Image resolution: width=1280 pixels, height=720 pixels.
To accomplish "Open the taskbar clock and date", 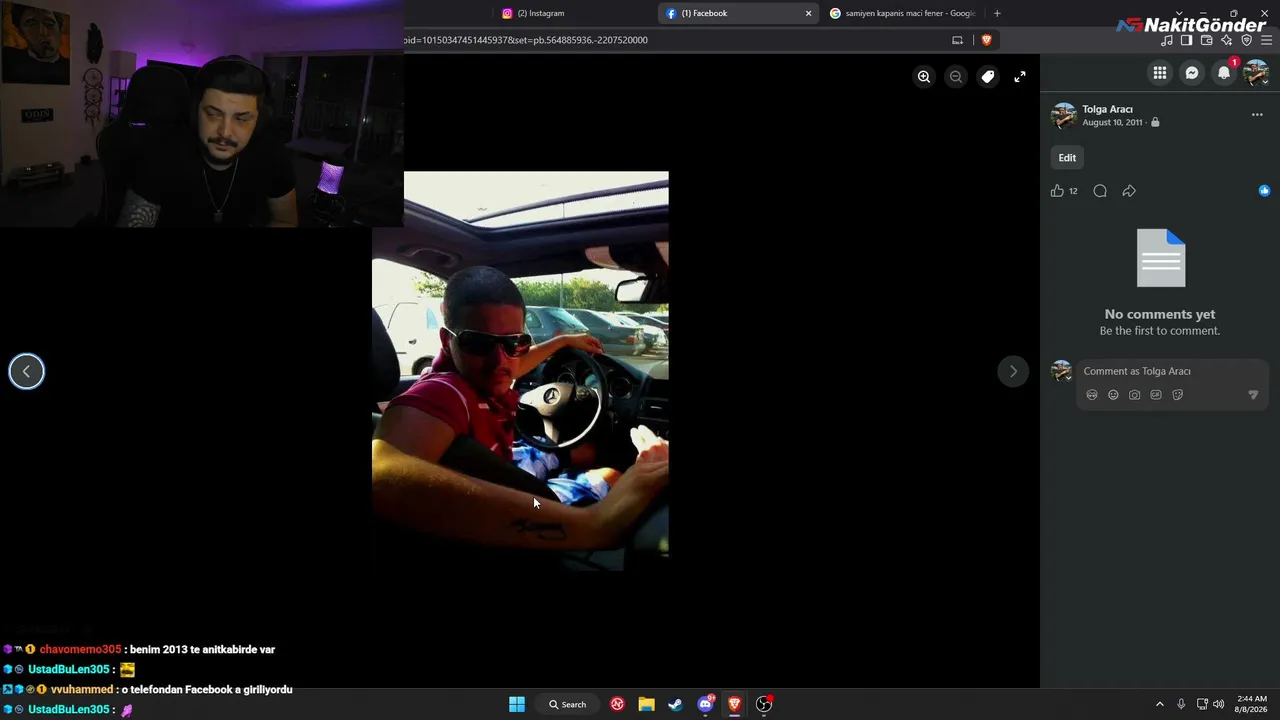I will click(x=1252, y=704).
